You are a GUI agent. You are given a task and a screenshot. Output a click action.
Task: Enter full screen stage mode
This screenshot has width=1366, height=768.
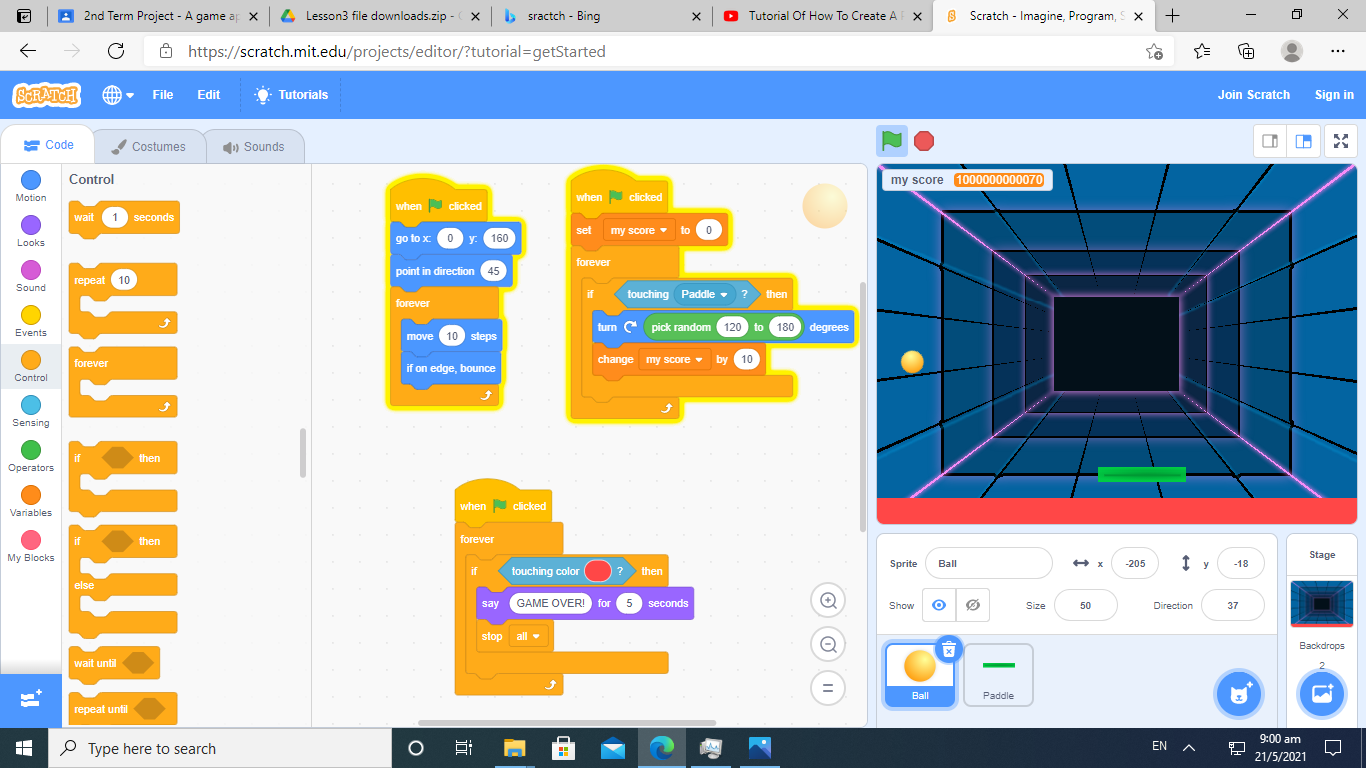coord(1340,141)
